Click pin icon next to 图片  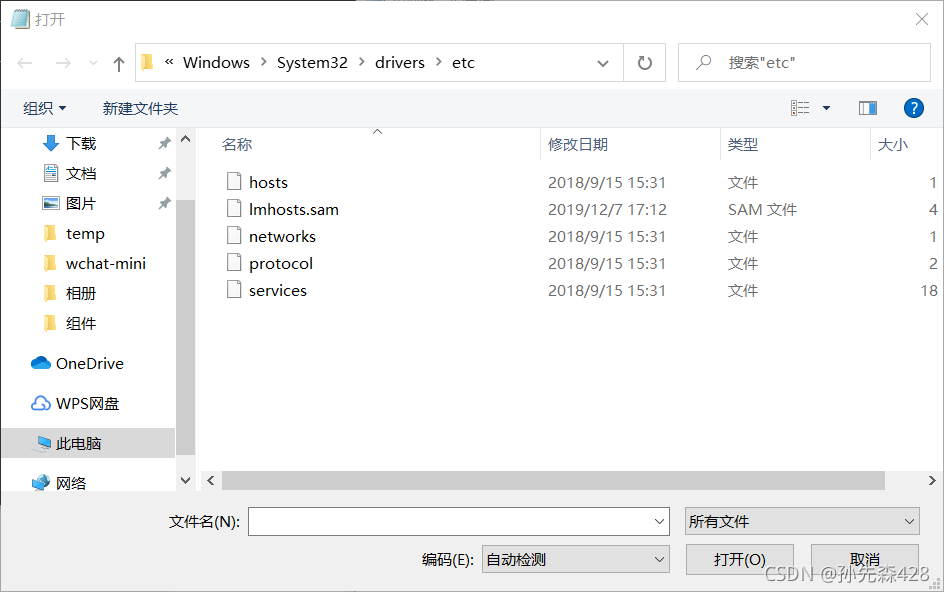point(164,204)
